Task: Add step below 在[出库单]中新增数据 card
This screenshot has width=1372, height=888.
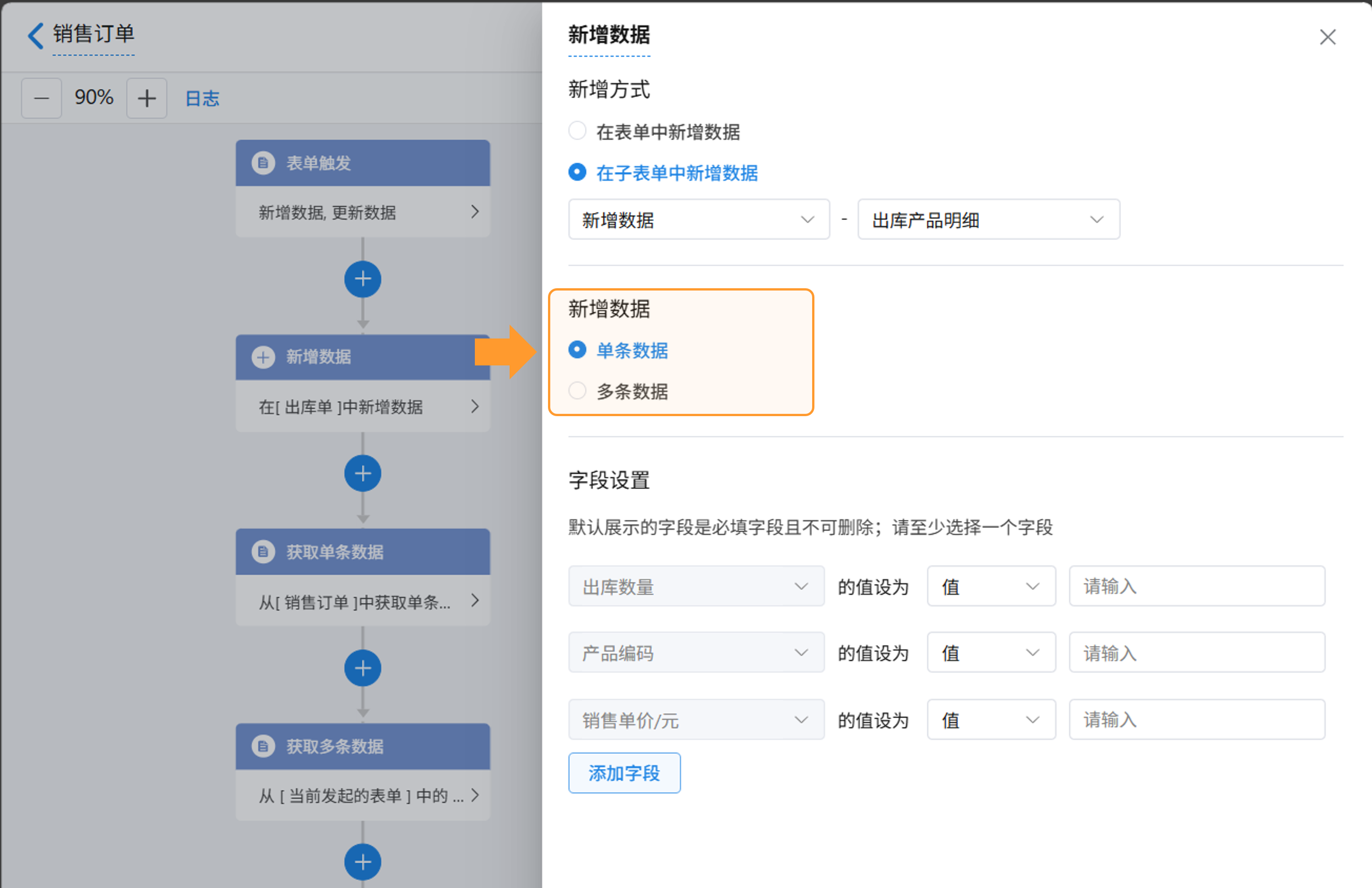Action: coord(362,474)
